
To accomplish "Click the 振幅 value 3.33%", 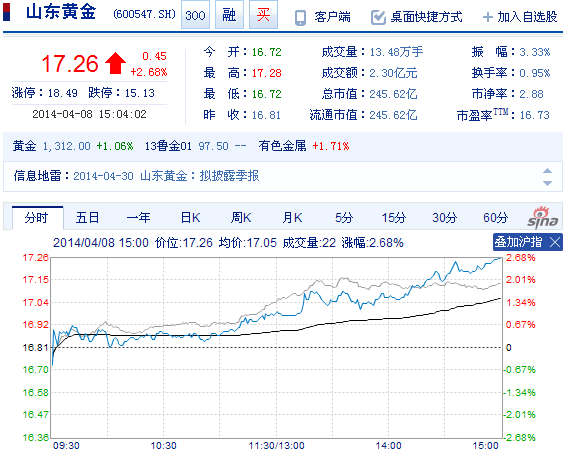I will pyautogui.click(x=535, y=52).
